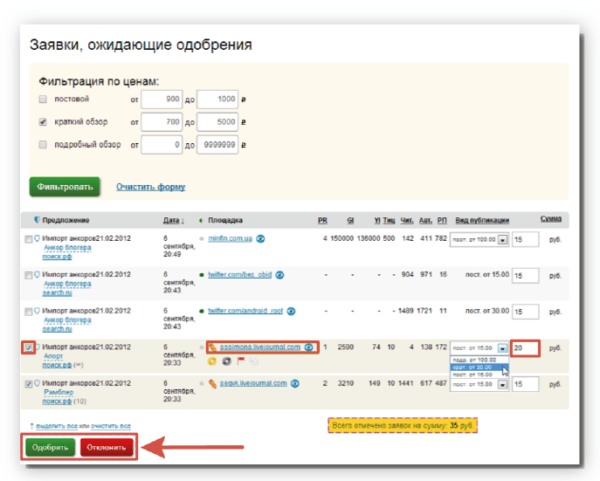This screenshot has height=481, width=600.
Task: Click the постовой minimum price field showing 900
Action: pos(161,99)
